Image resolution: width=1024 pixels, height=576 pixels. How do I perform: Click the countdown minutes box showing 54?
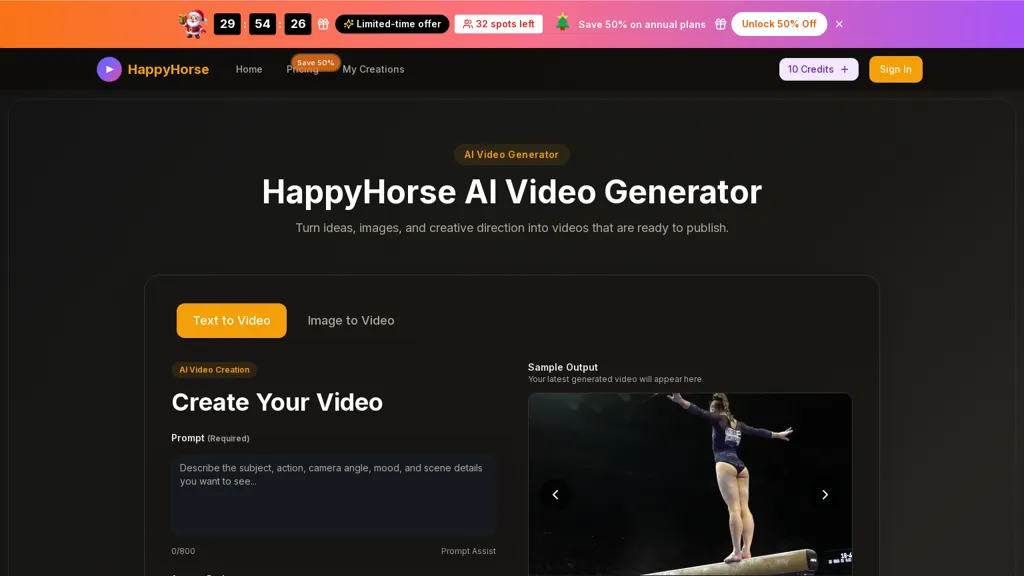(x=263, y=24)
